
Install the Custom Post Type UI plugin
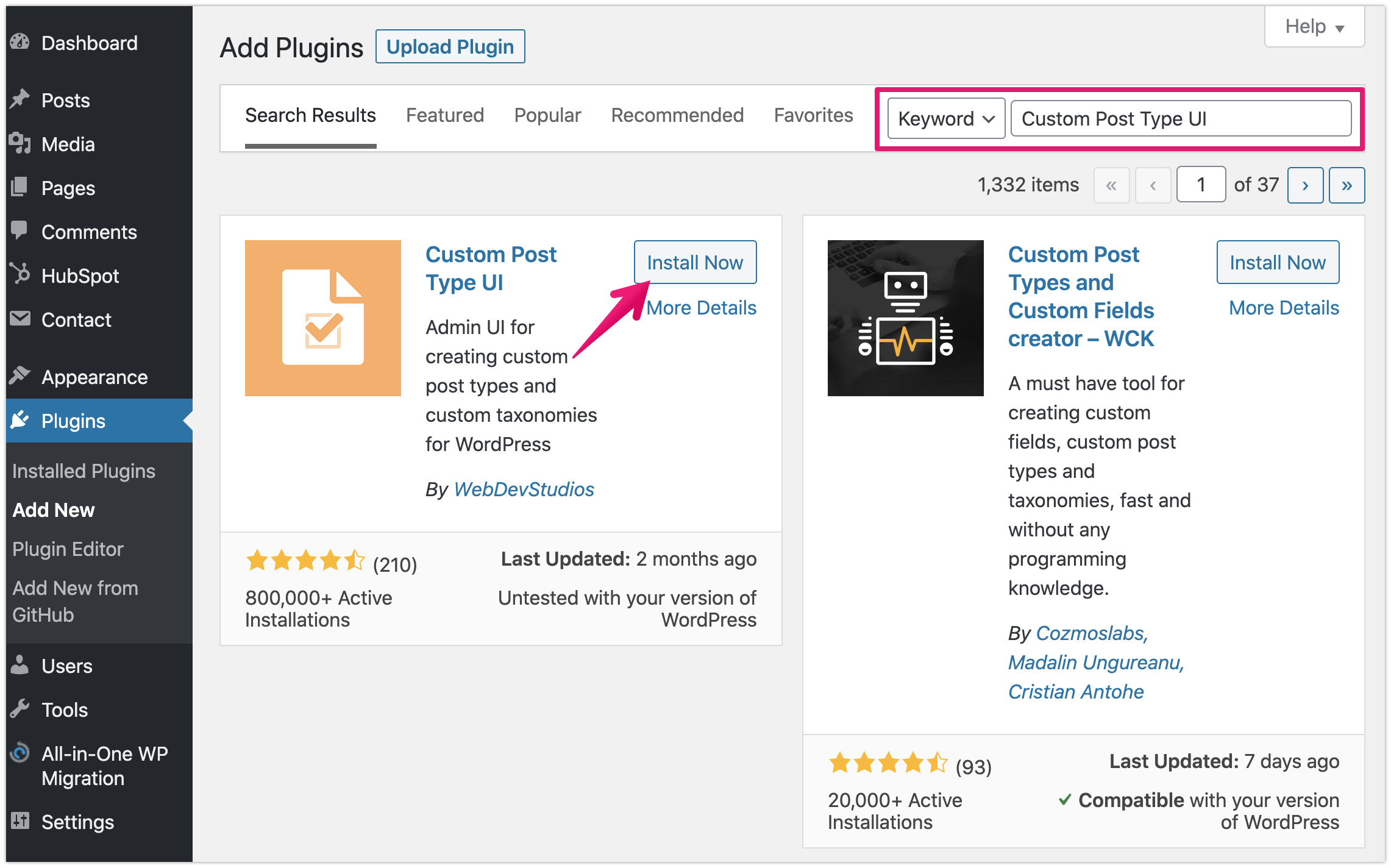(x=695, y=262)
